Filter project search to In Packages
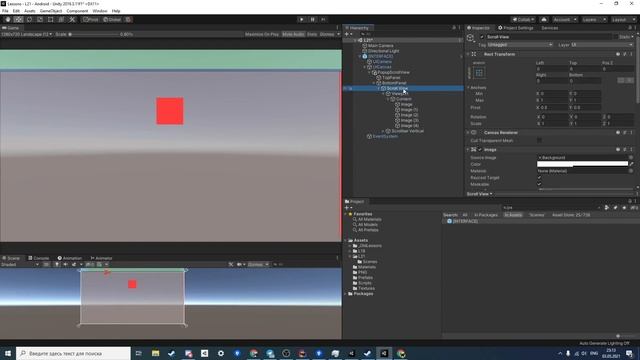This screenshot has width=640, height=360. 486,215
